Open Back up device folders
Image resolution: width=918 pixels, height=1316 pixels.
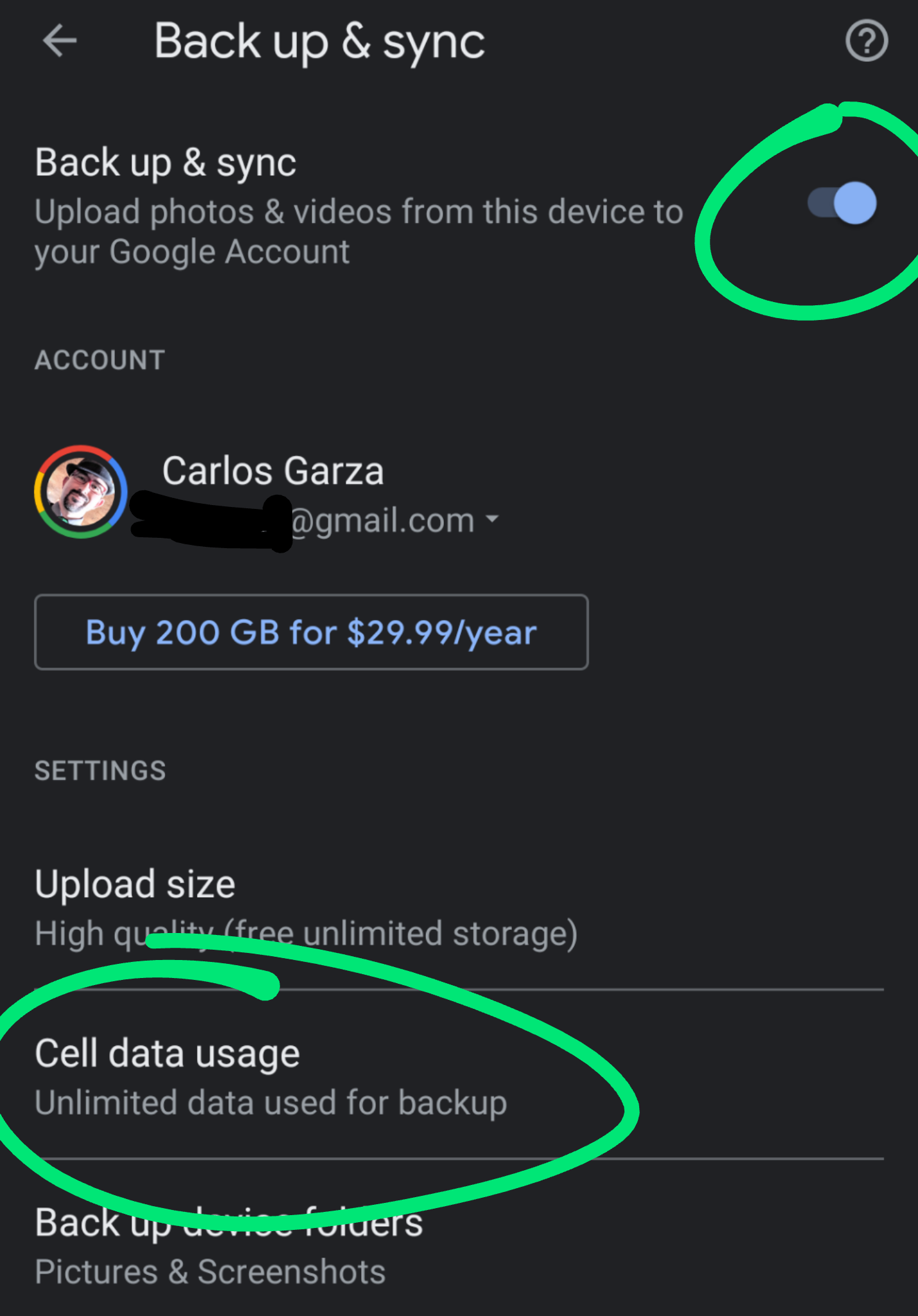(x=459, y=1240)
